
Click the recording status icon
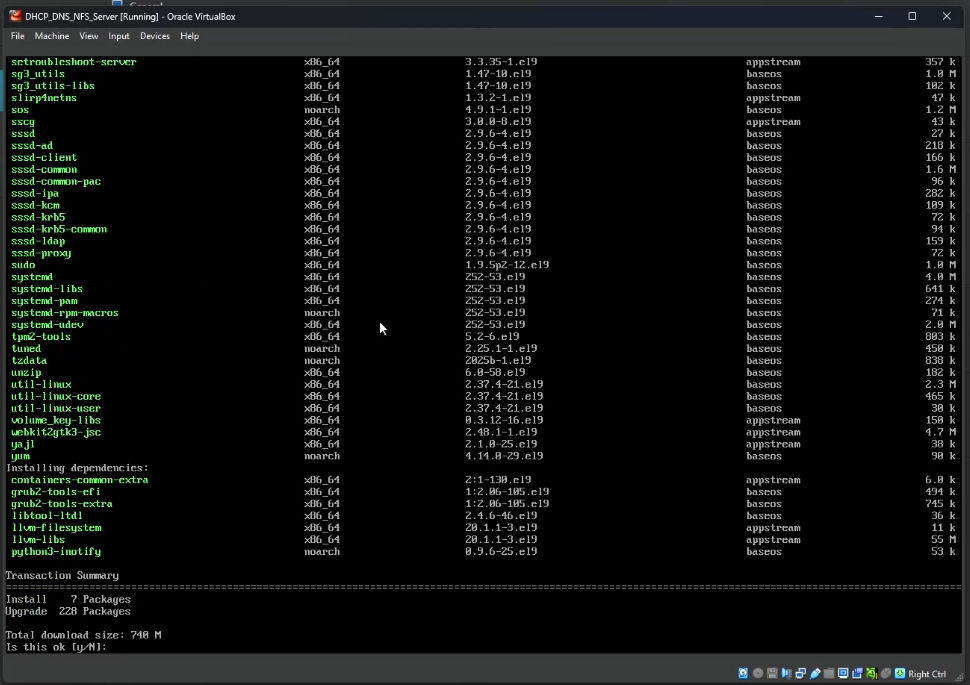[x=857, y=673]
